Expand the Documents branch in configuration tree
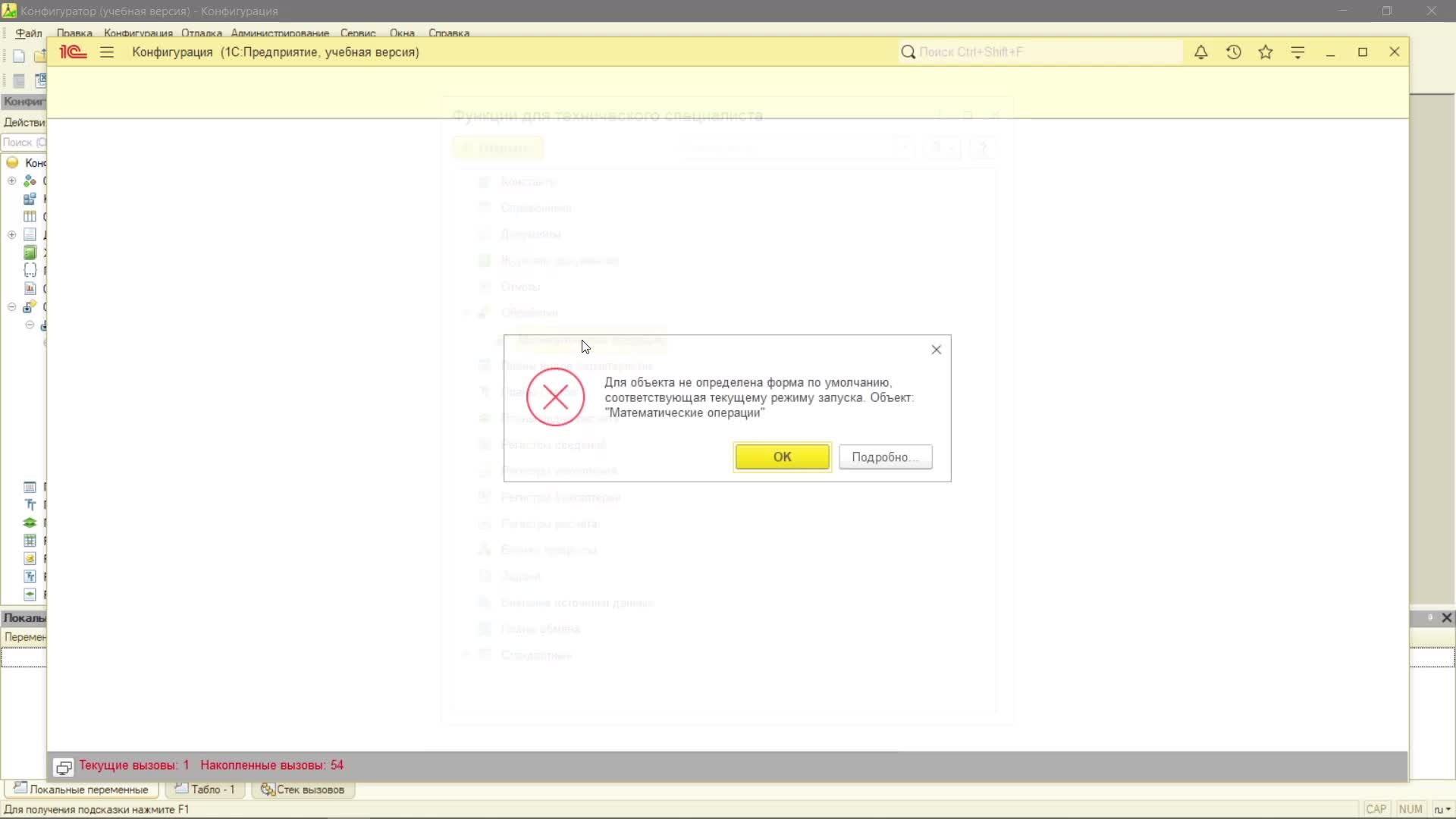The width and height of the screenshot is (1456, 819). (x=11, y=235)
